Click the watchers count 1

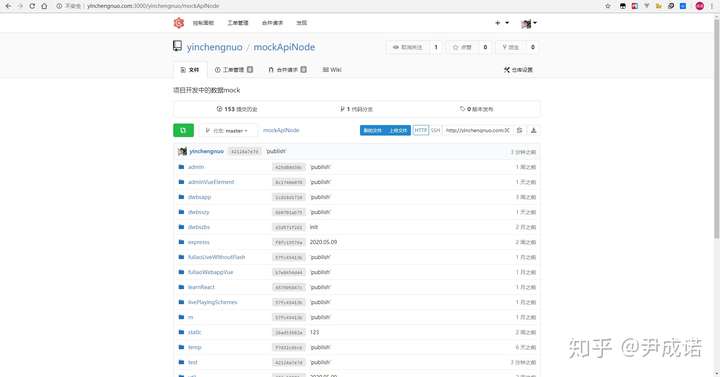tap(436, 47)
